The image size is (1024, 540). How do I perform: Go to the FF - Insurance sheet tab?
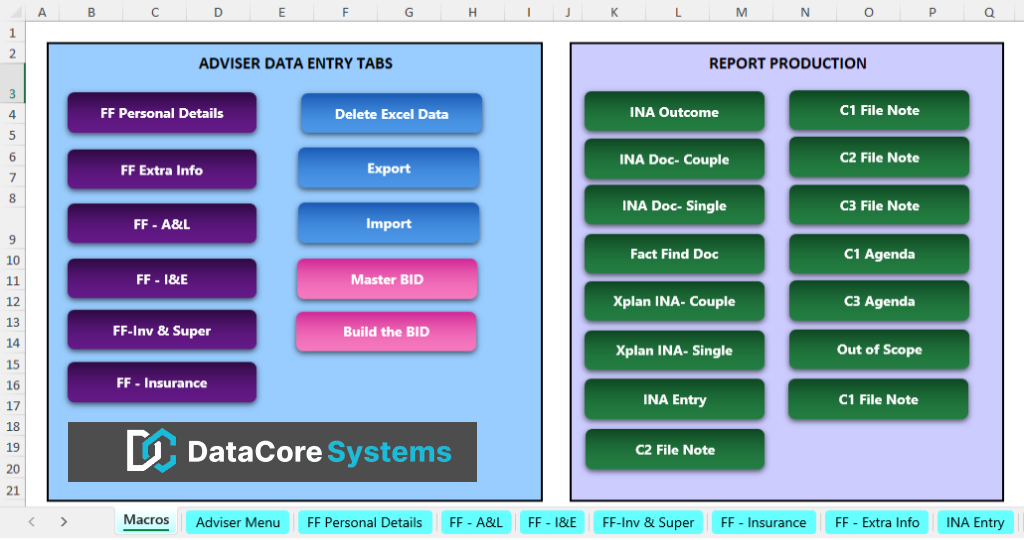[763, 522]
